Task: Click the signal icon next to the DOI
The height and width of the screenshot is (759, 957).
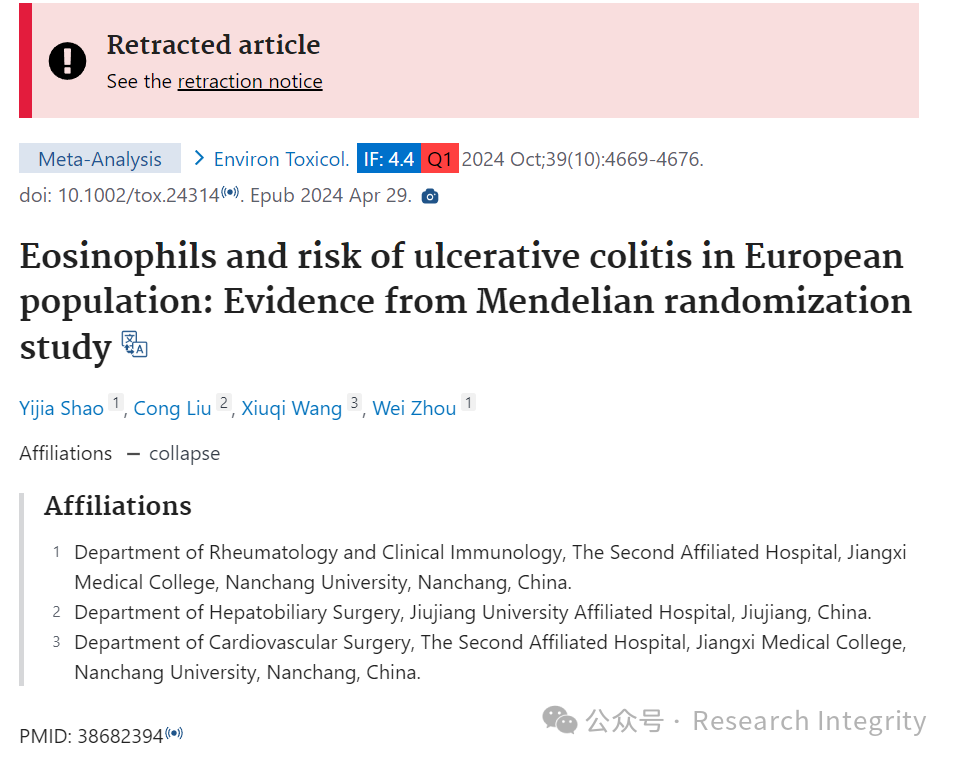Action: (x=230, y=192)
